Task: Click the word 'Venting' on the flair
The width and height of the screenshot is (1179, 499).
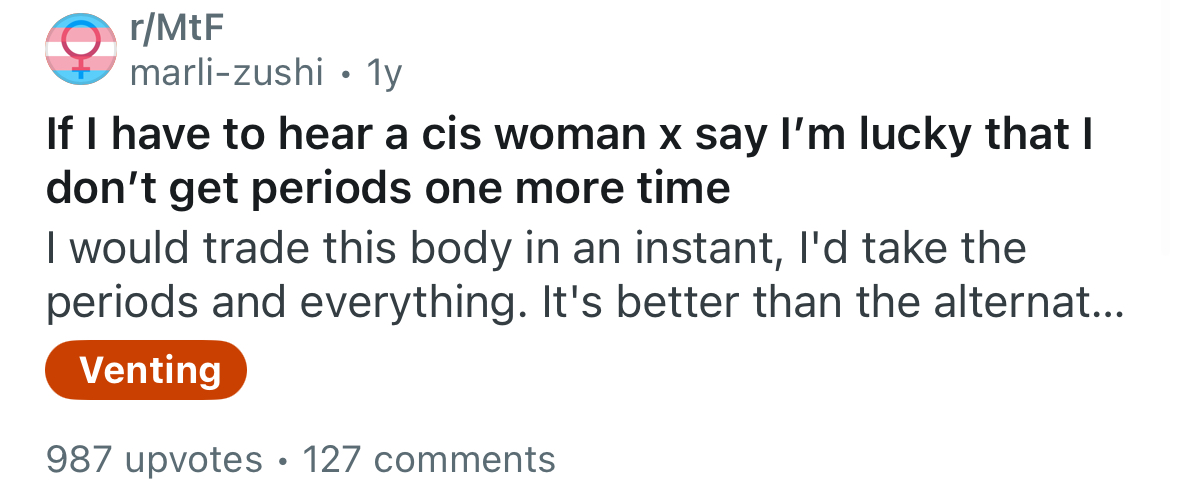Action: (x=150, y=370)
